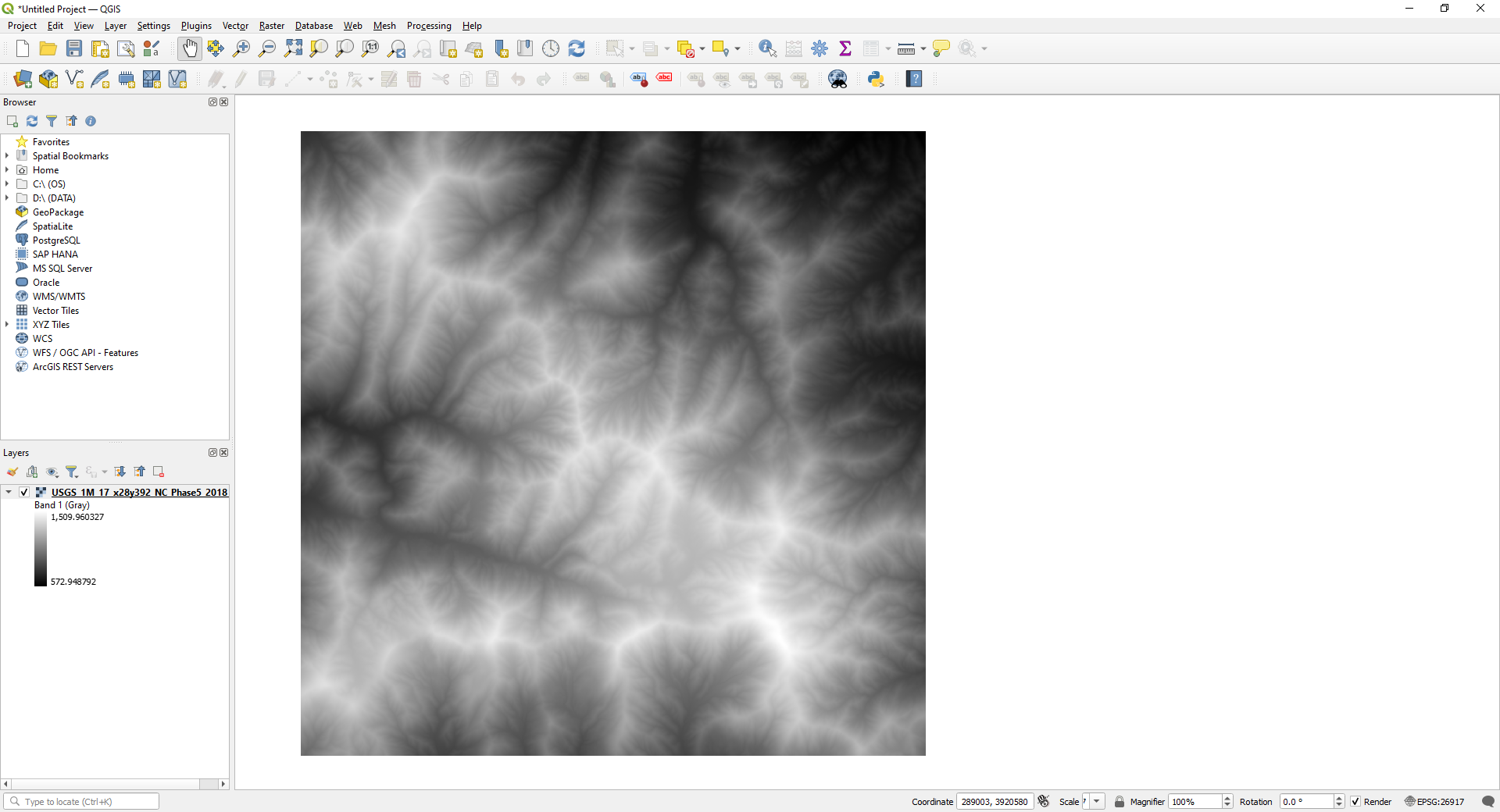
Task: Expand the Spatial Bookmarks tree node
Action: pos(7,155)
